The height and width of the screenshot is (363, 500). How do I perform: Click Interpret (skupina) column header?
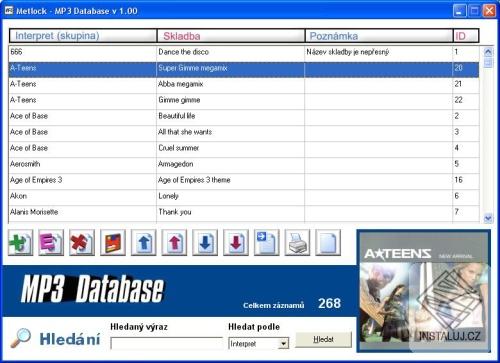point(83,36)
